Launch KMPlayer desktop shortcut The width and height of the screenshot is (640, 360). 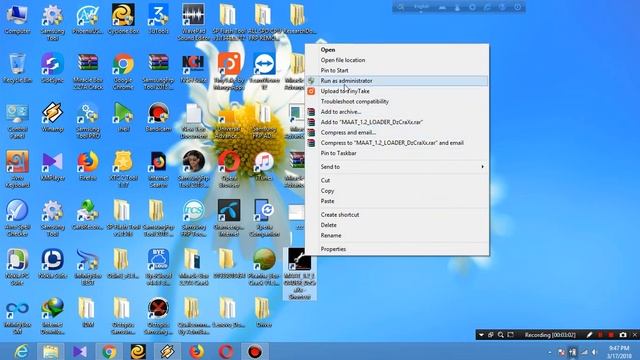click(x=53, y=166)
